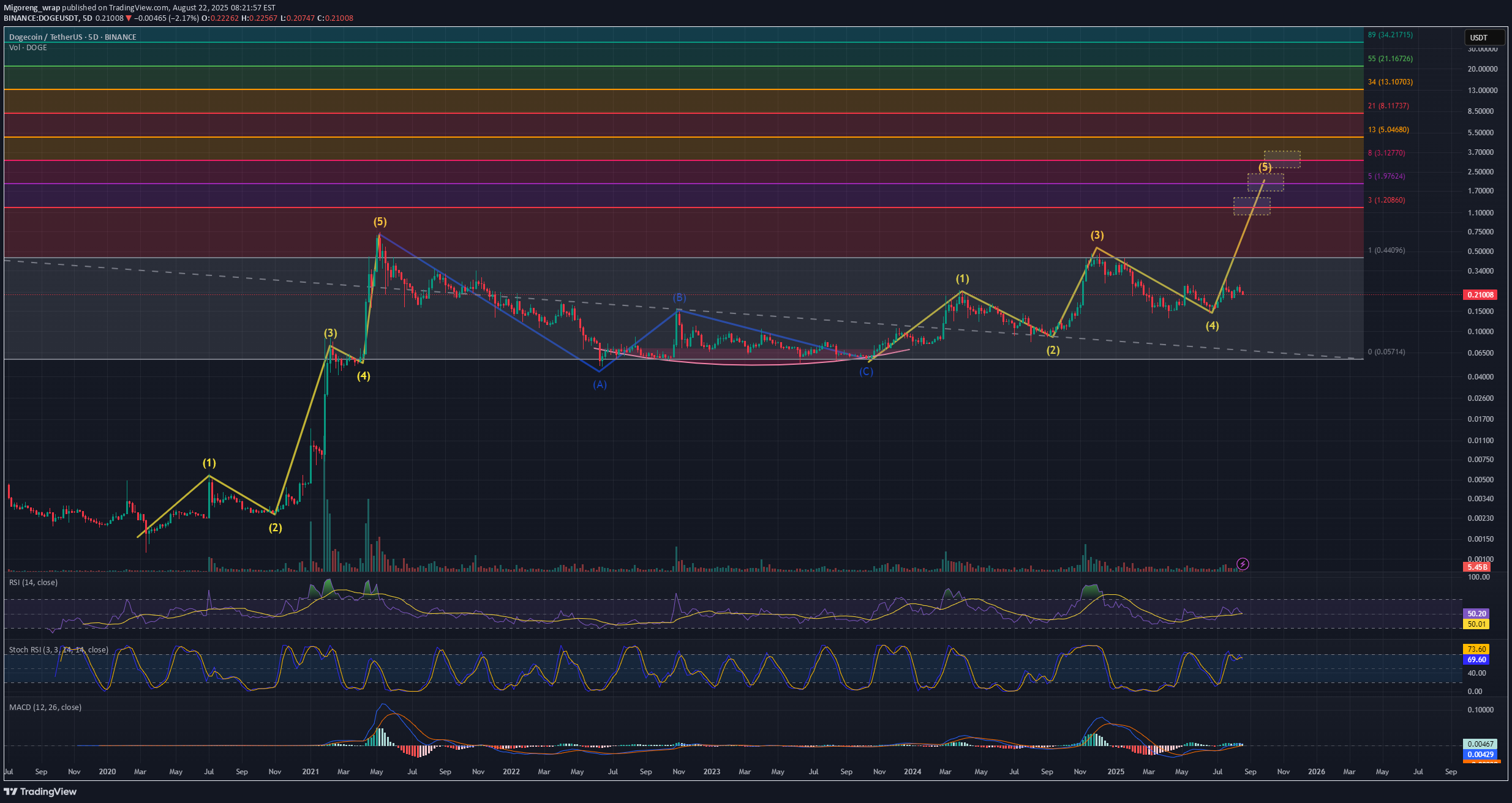Click the 5.45B volume value label
This screenshot has height=803, width=1512.
click(x=1477, y=567)
